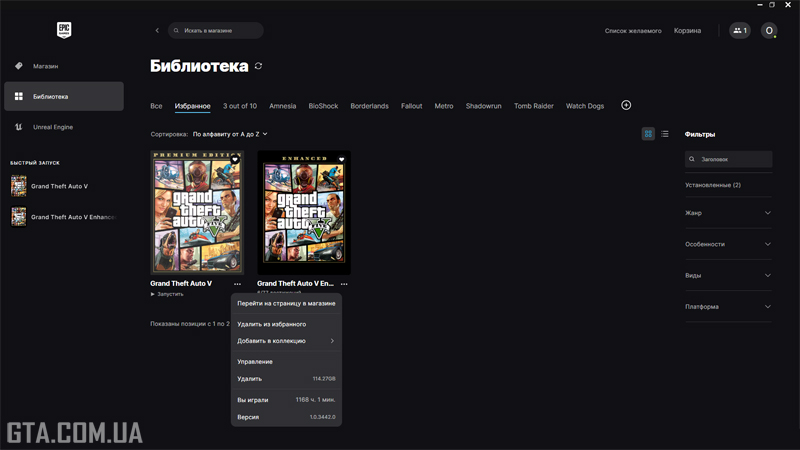Open three-dot menu for GTA V Enhanced
The image size is (800, 450).
(344, 284)
